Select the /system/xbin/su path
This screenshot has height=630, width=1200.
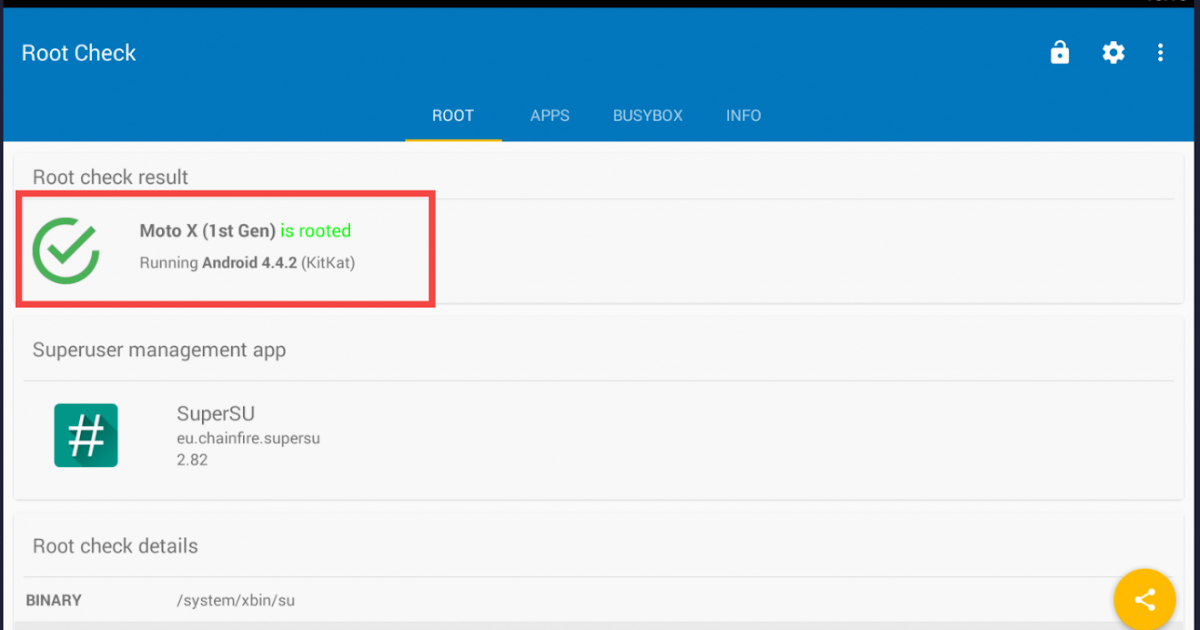pos(236,601)
